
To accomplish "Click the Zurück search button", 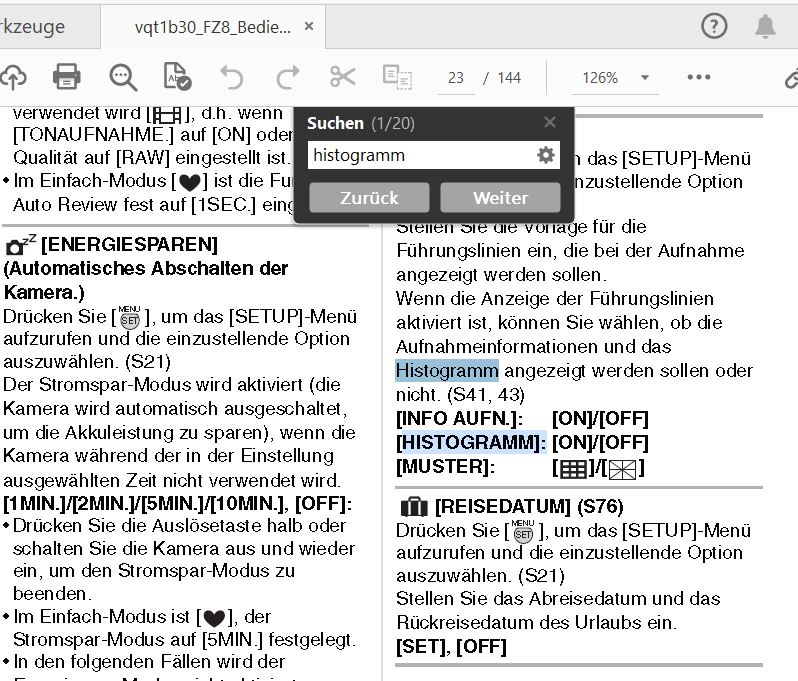I will (x=369, y=197).
